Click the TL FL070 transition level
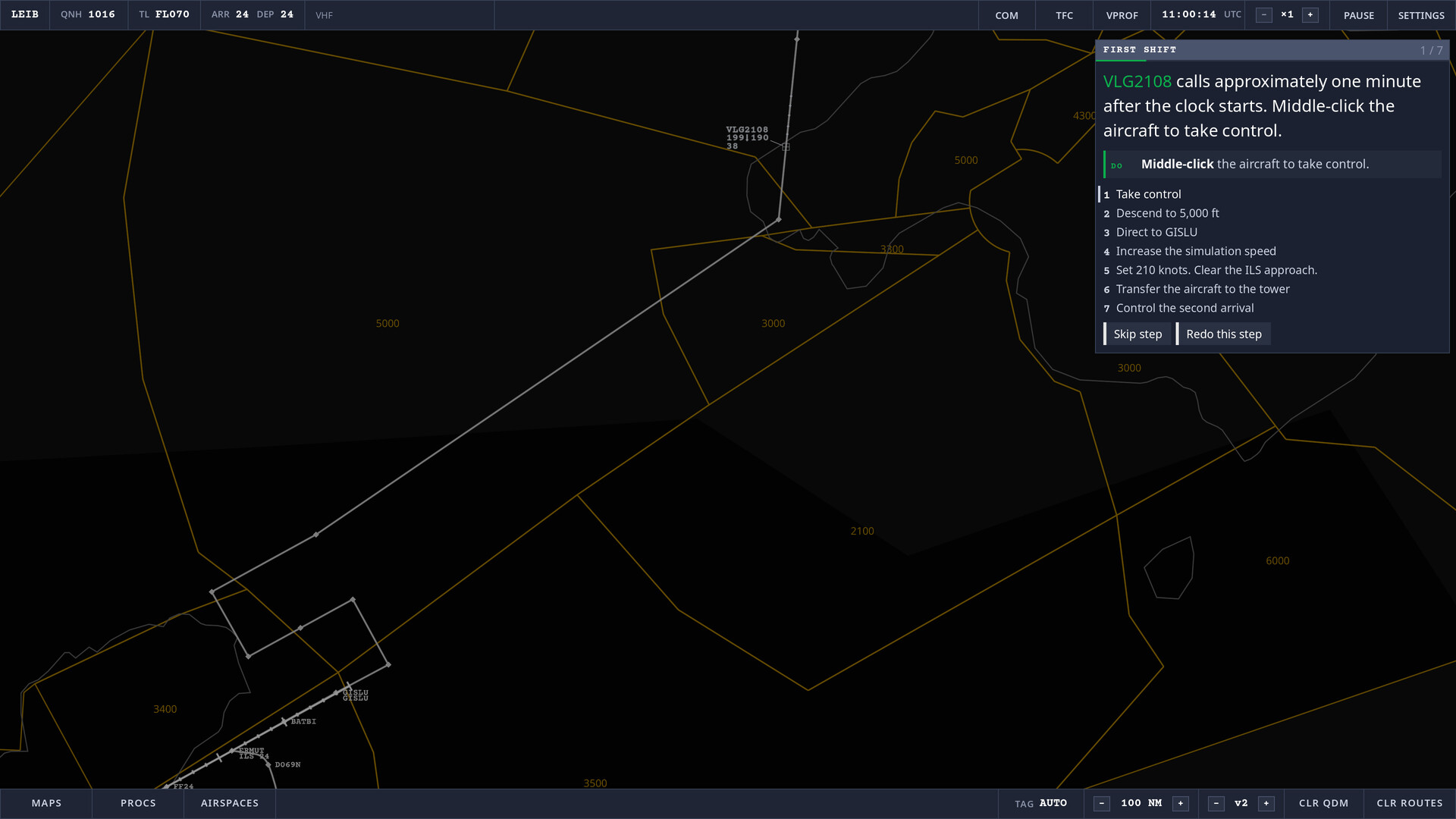1456x819 pixels. point(164,15)
